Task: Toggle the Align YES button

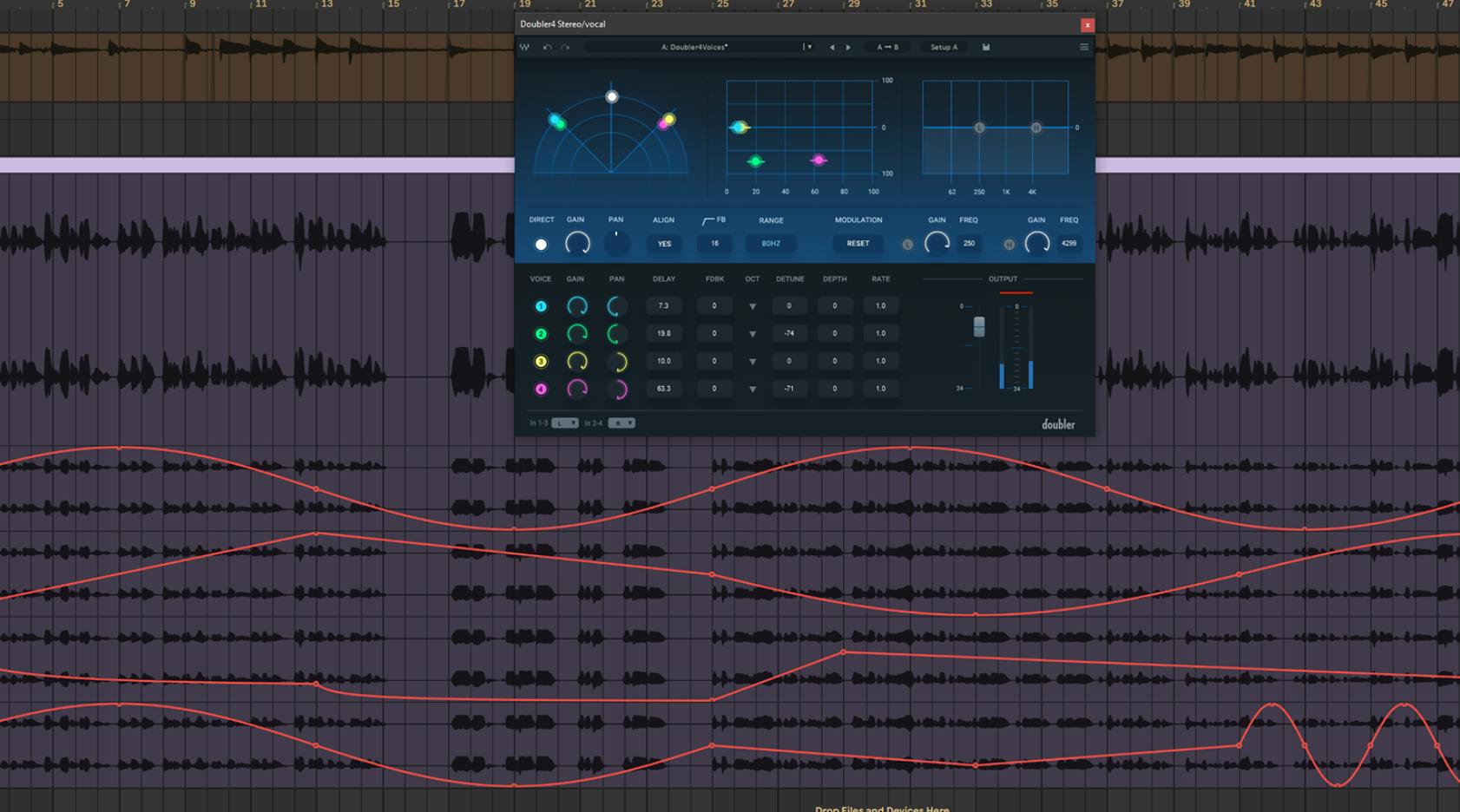Action: click(x=664, y=244)
